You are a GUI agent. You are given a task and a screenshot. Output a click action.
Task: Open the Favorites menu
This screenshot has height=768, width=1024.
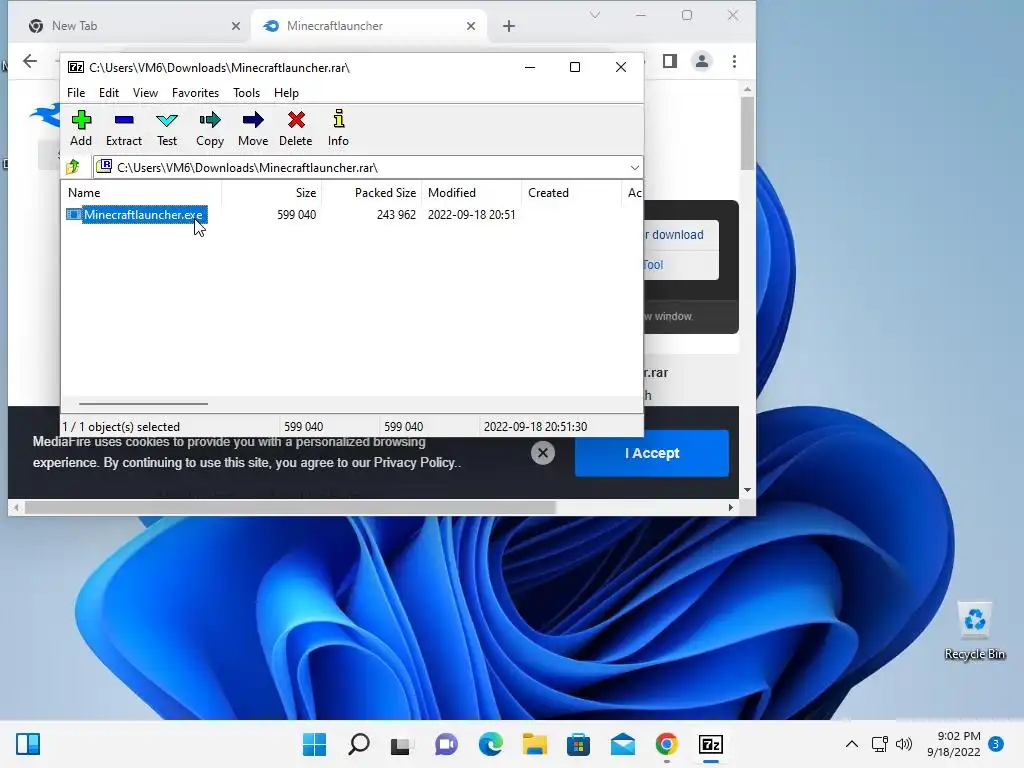(195, 93)
